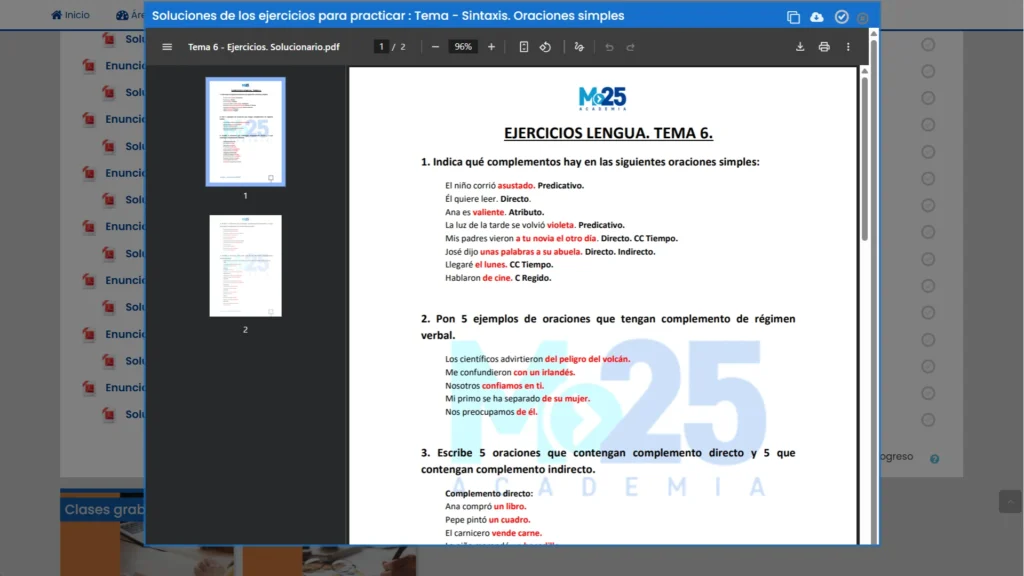The image size is (1024, 576).
Task: Click the cloud download icon in title bar
Action: [817, 17]
